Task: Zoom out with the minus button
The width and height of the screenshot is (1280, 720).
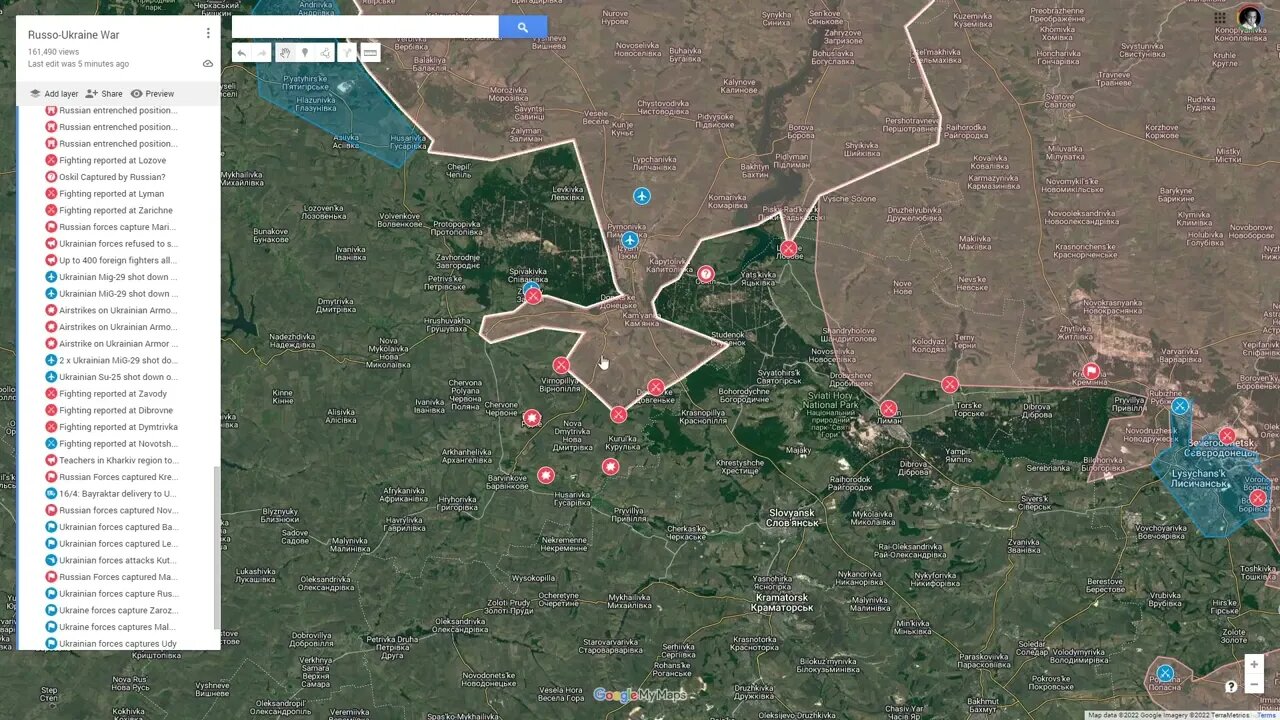Action: coord(1254,685)
